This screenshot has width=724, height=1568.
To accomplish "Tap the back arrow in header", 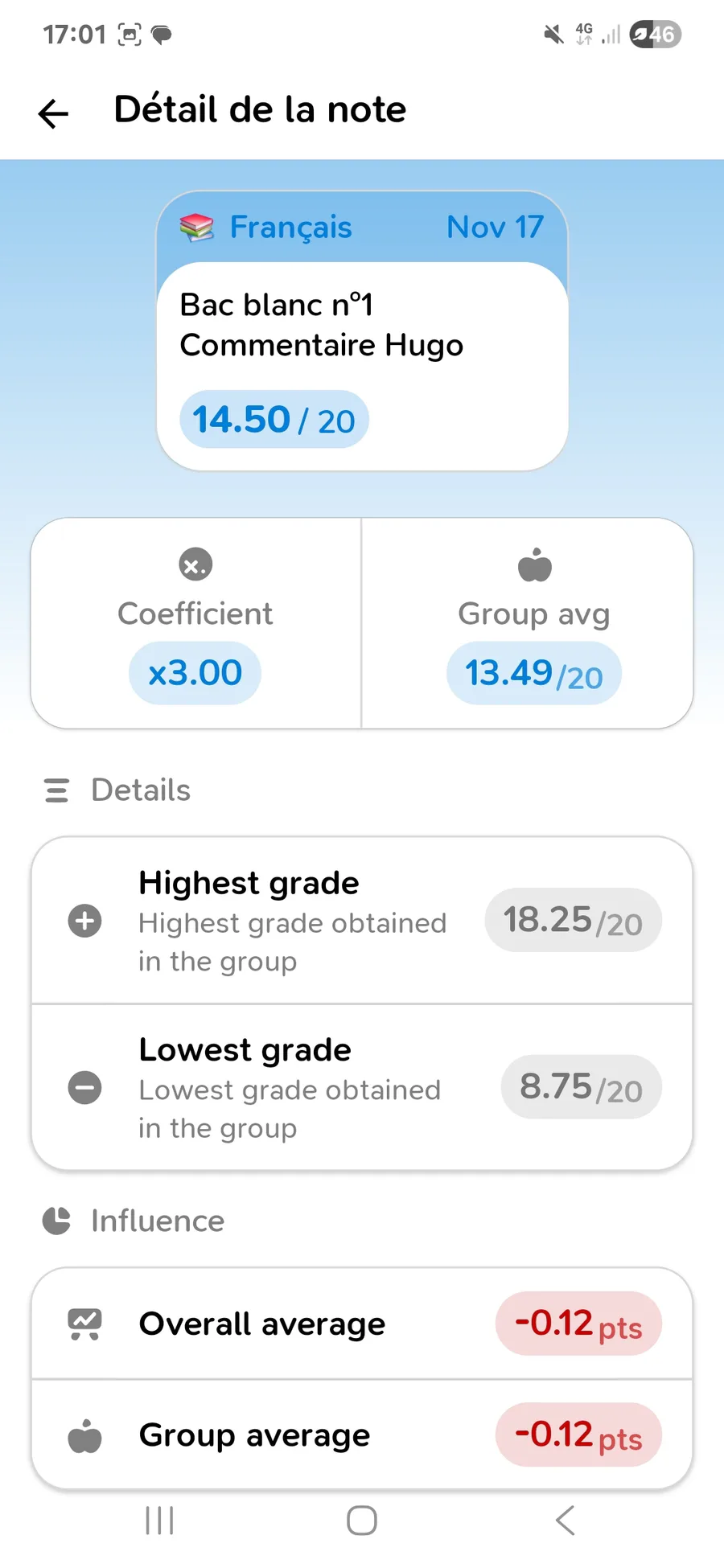I will point(54,113).
